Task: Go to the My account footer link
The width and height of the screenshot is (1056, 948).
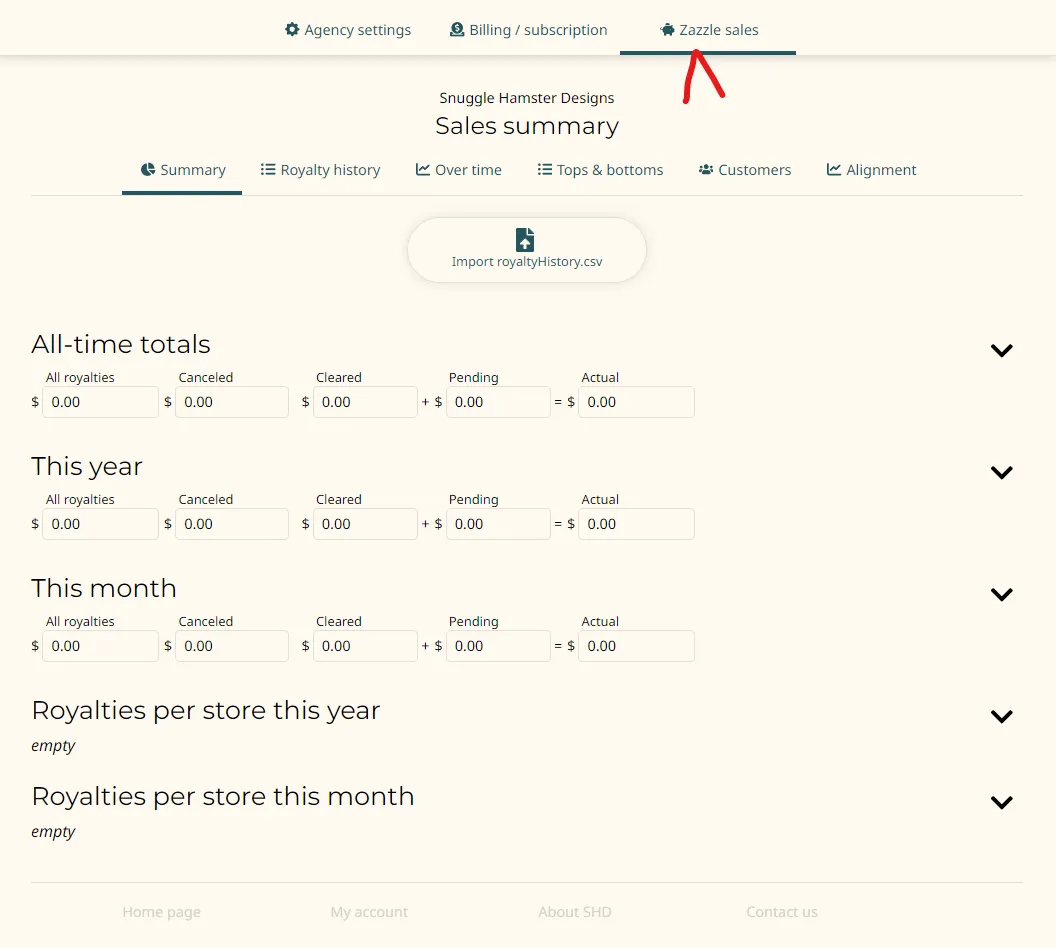Action: (x=369, y=912)
